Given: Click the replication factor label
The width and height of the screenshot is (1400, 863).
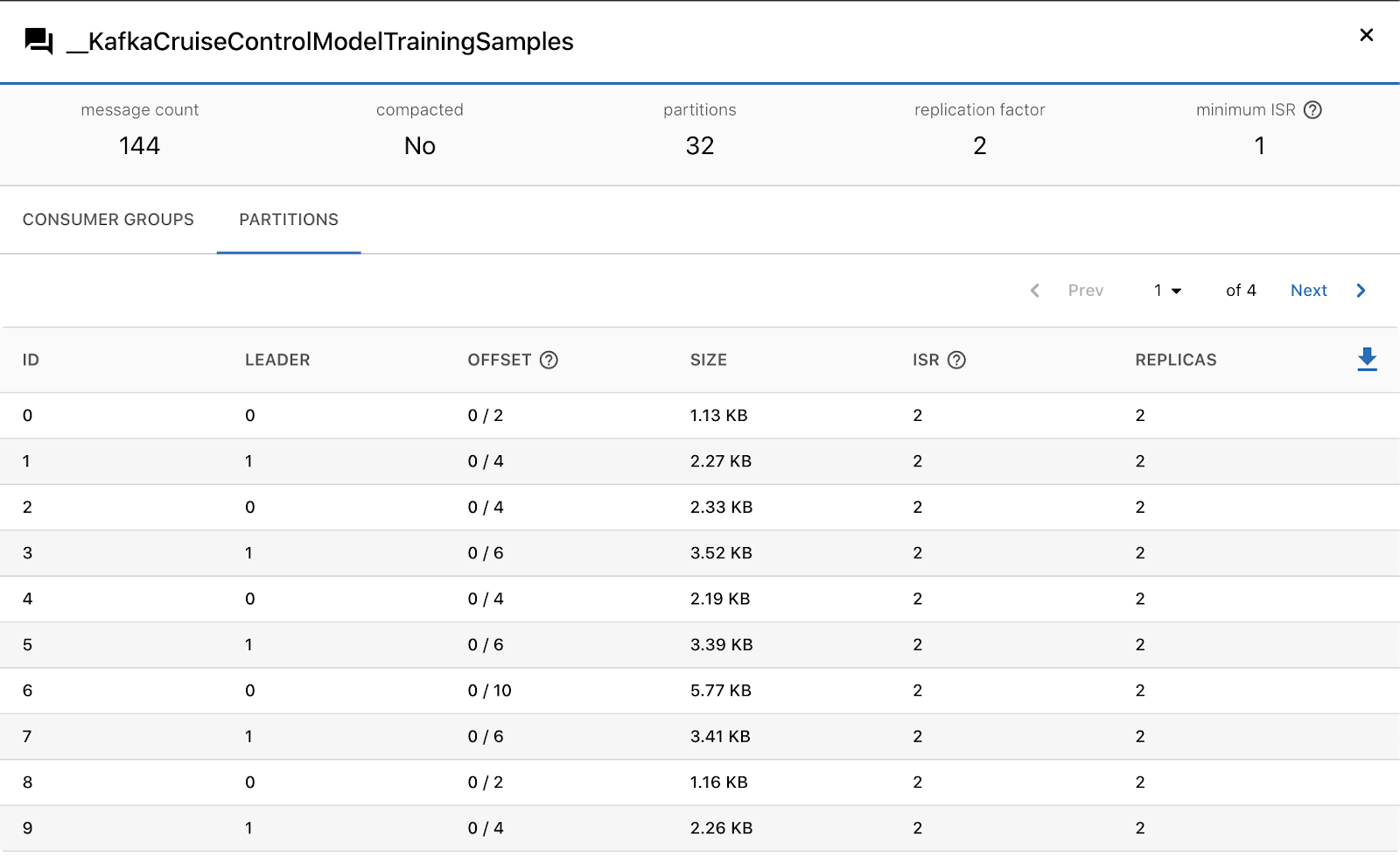Looking at the screenshot, I should [980, 110].
